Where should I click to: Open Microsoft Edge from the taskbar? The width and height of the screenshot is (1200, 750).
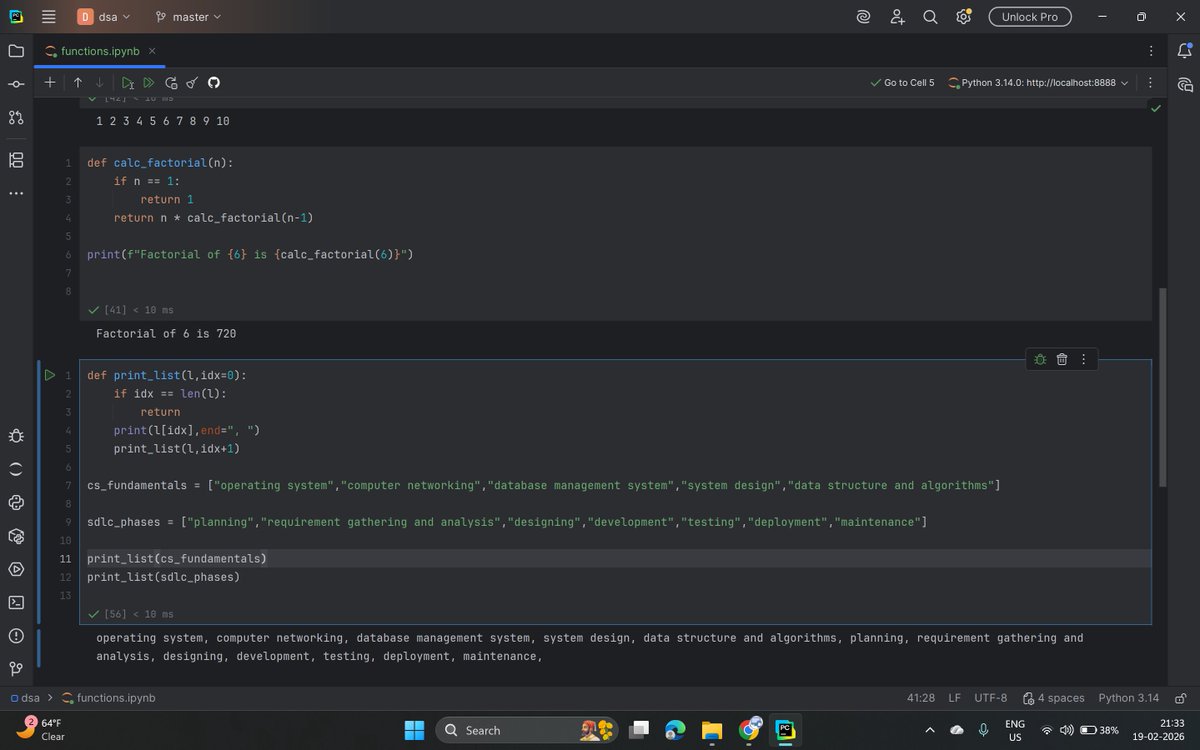675,730
